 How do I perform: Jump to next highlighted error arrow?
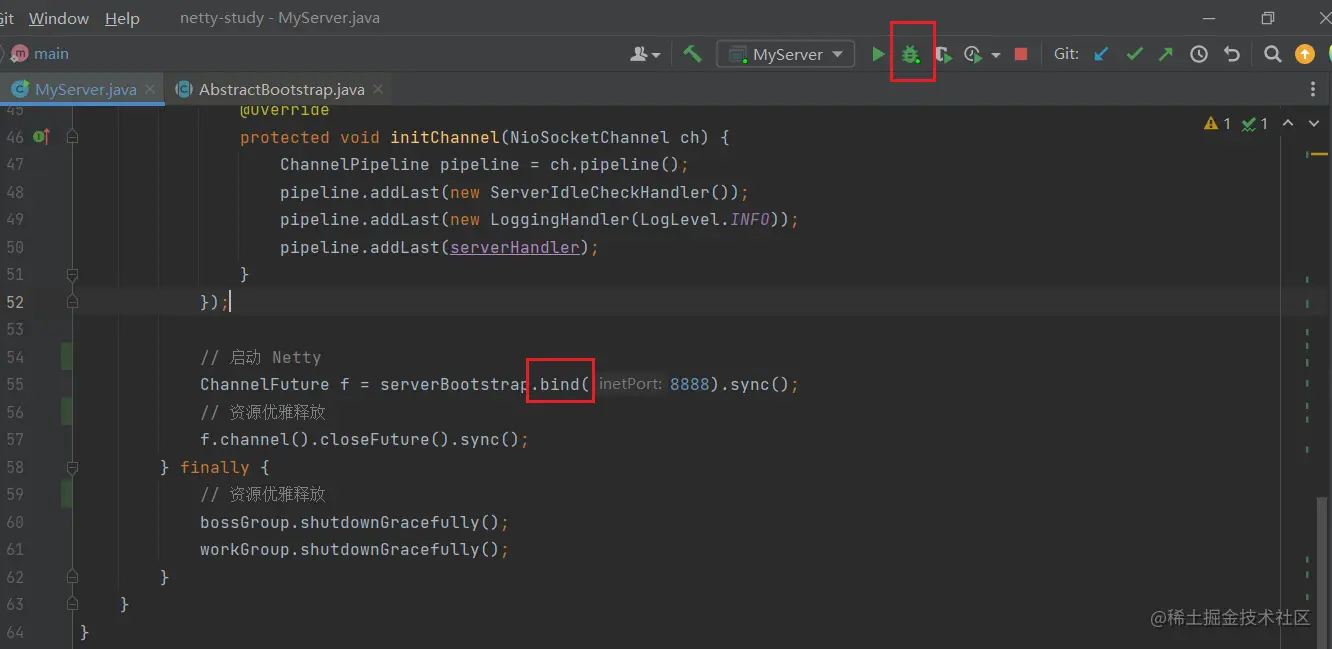click(1313, 123)
